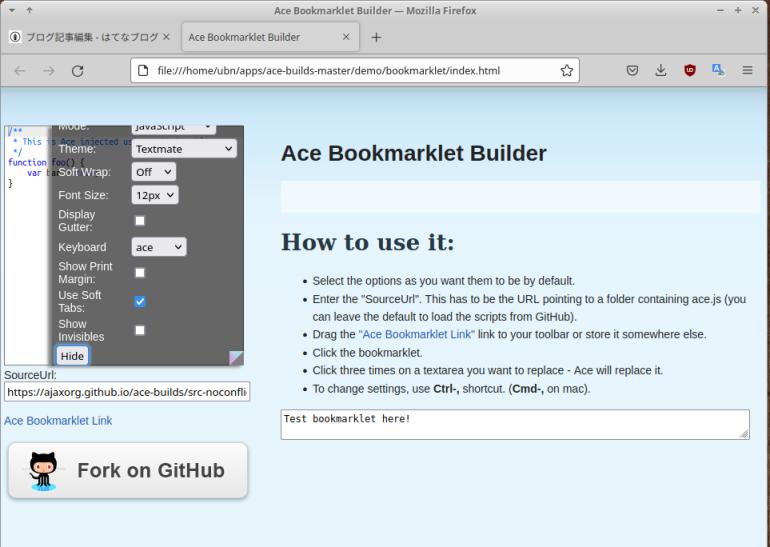Viewport: 770px width, 547px height.
Task: Click the page file icon in URL bar
Action: tap(143, 71)
